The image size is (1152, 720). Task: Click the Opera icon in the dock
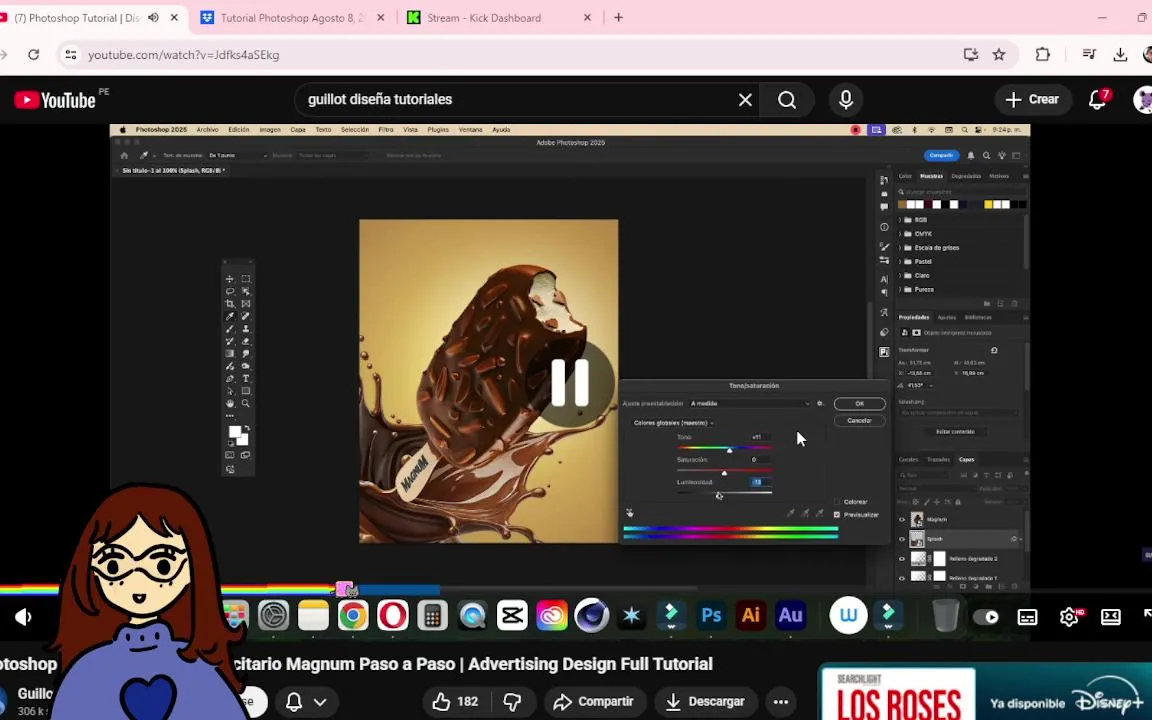pyautogui.click(x=393, y=616)
